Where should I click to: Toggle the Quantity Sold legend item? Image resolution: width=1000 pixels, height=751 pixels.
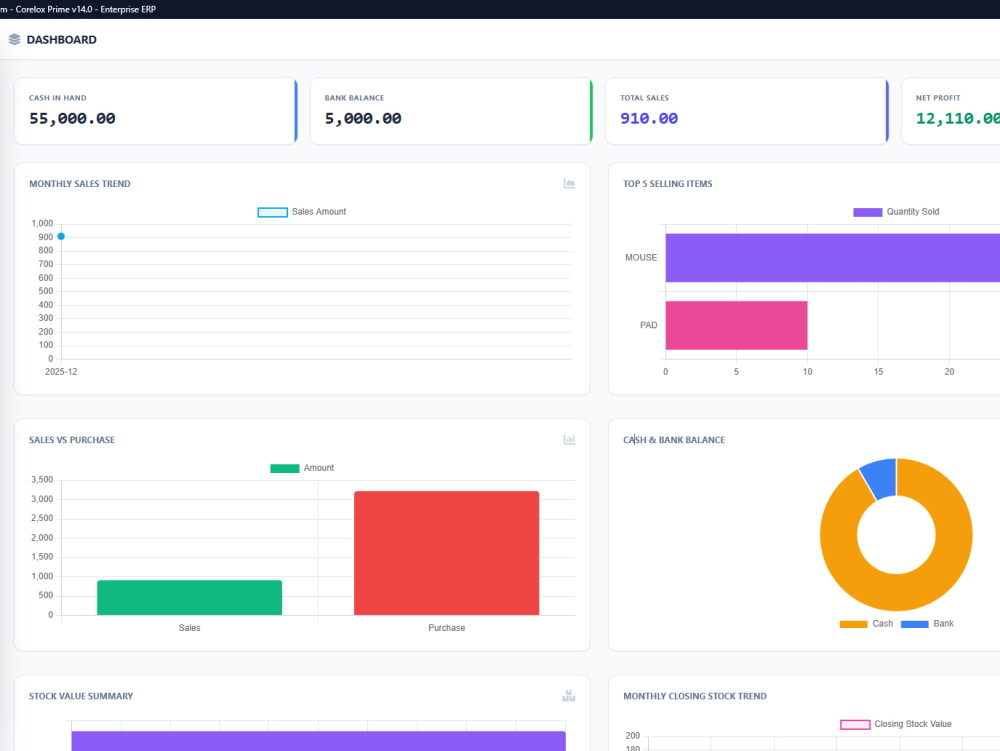(x=896, y=212)
